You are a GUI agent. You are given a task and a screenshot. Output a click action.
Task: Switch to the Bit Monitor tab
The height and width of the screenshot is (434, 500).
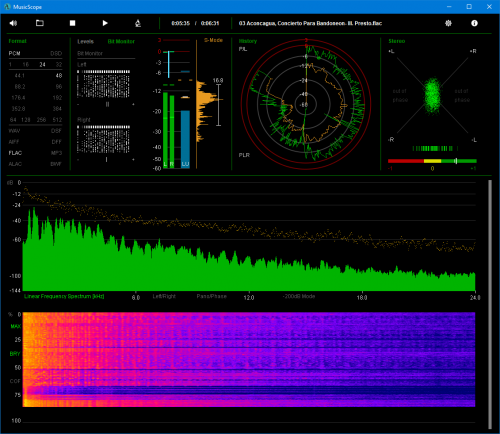click(x=121, y=41)
